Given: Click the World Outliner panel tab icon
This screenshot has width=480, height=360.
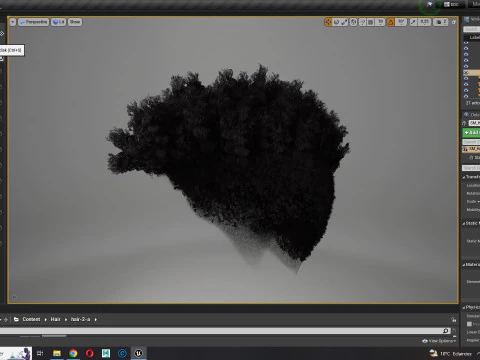Looking at the screenshot, I should 467,20.
